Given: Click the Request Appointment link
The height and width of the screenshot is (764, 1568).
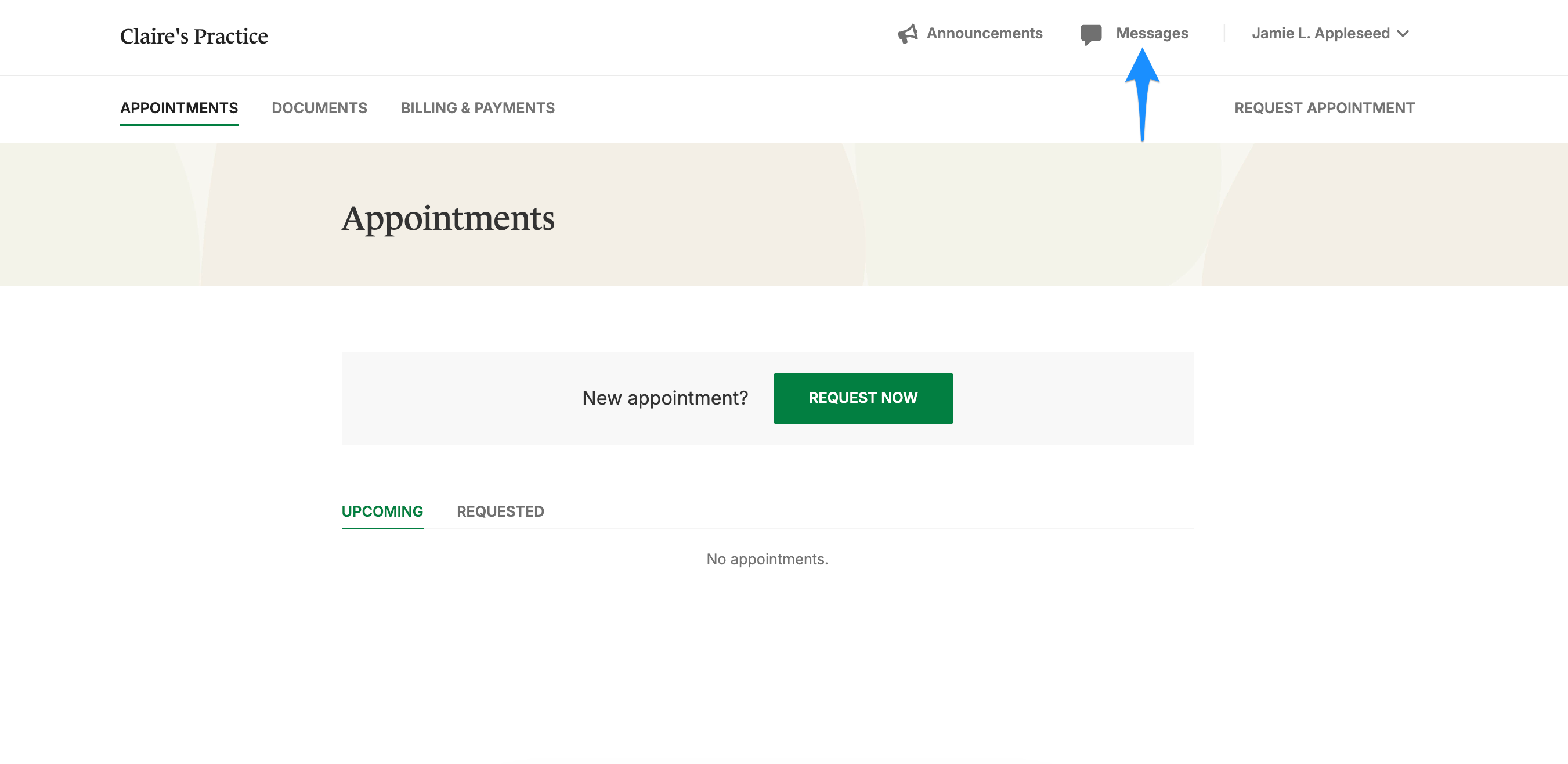Looking at the screenshot, I should 1324,109.
